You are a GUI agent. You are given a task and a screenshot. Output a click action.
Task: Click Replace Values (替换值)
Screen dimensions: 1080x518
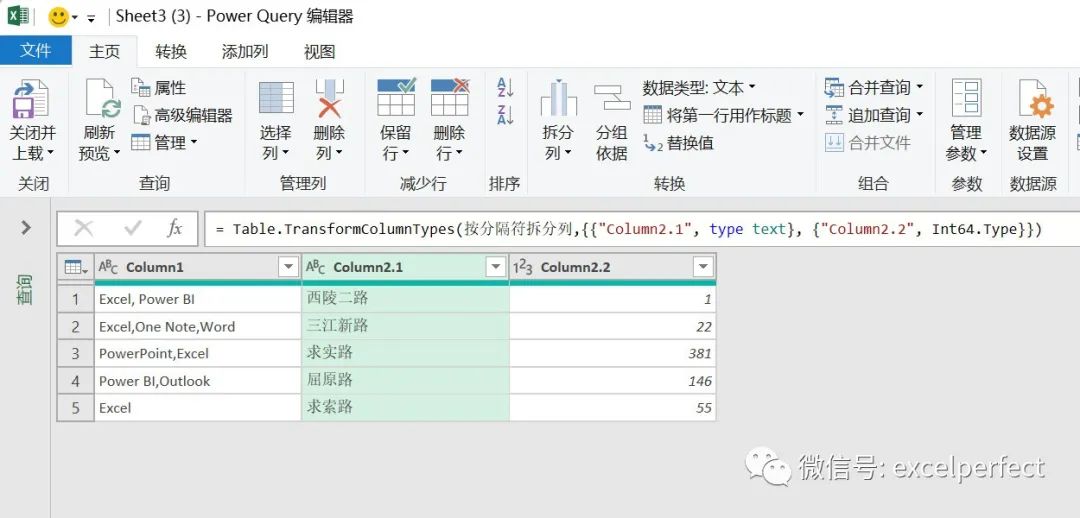(679, 143)
